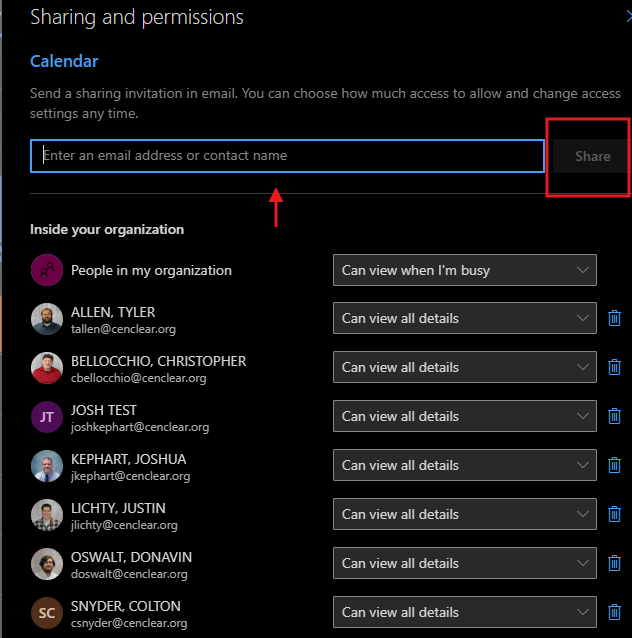This screenshot has width=632, height=638.
Task: Close the Sharing and permissions dialog
Action: 626,16
